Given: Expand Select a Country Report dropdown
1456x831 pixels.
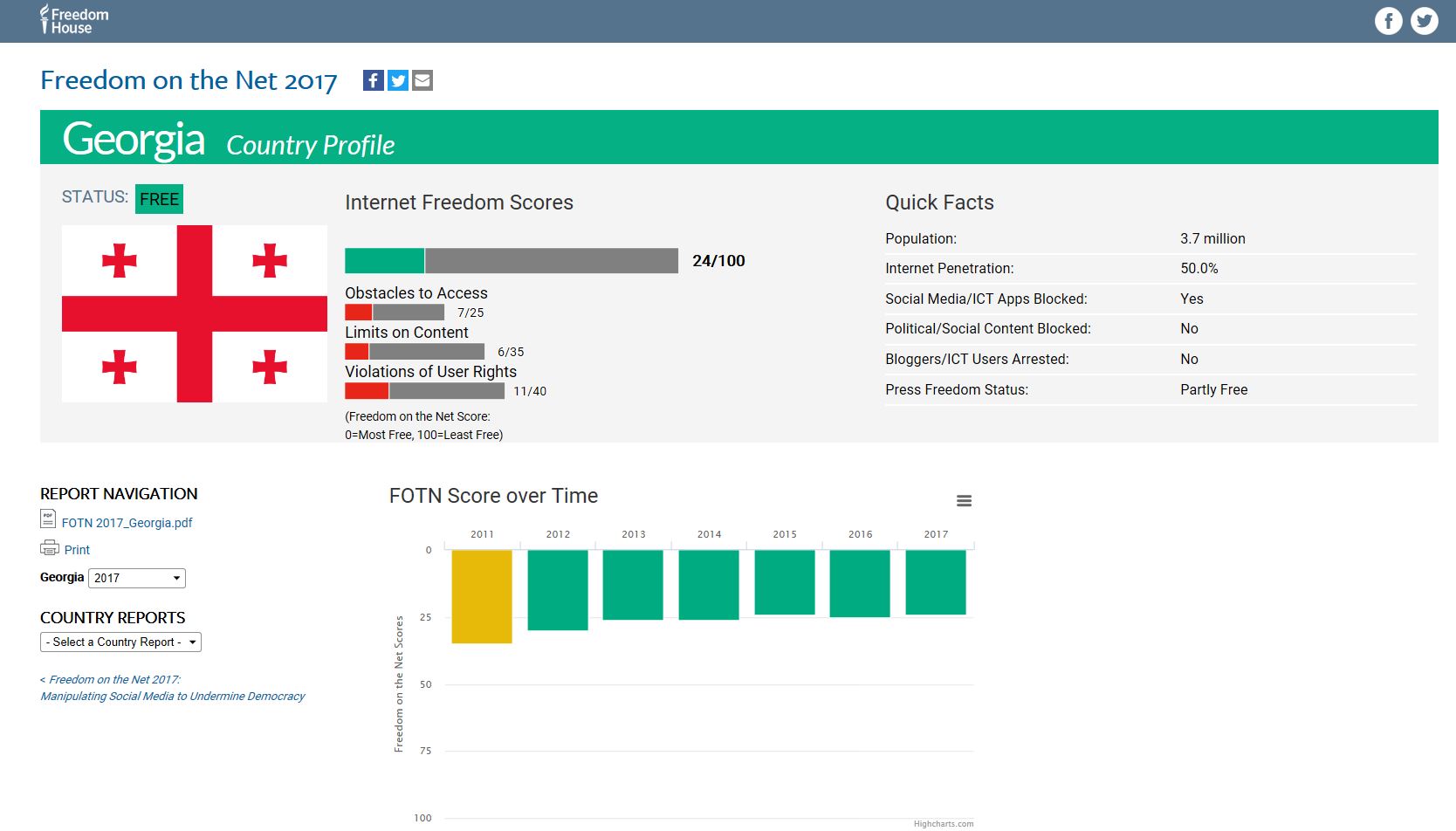Looking at the screenshot, I should click(120, 642).
